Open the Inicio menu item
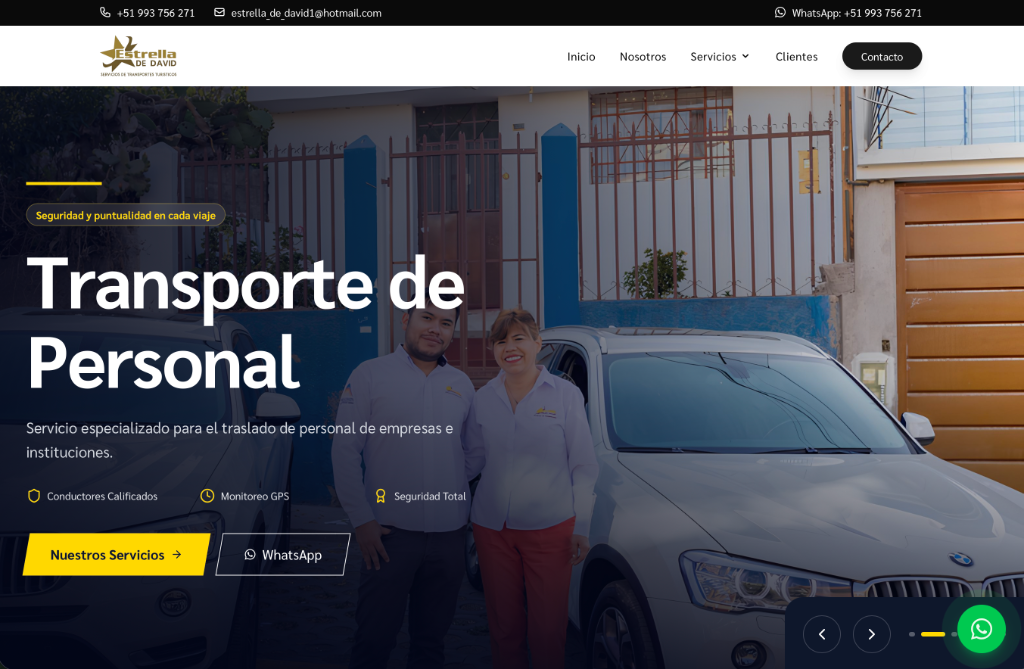This screenshot has height=669, width=1024. click(581, 57)
